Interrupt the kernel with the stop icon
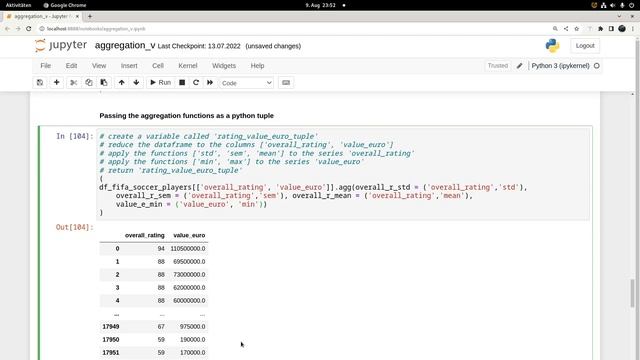This screenshot has height=360, width=640. (x=182, y=82)
